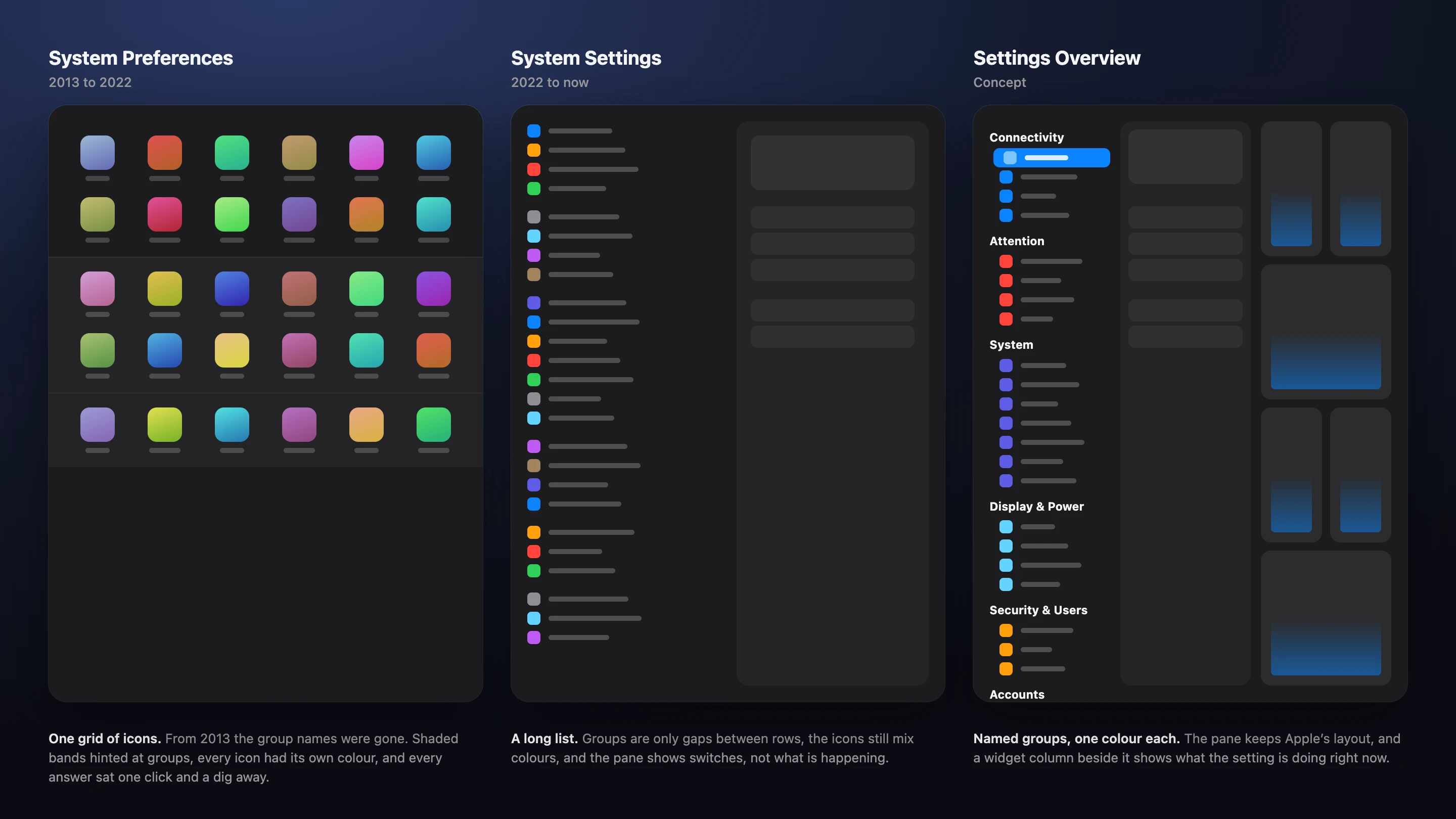Select the crimson pink icon in the preferences grid
Screen dimensions: 1456x819
164,214
